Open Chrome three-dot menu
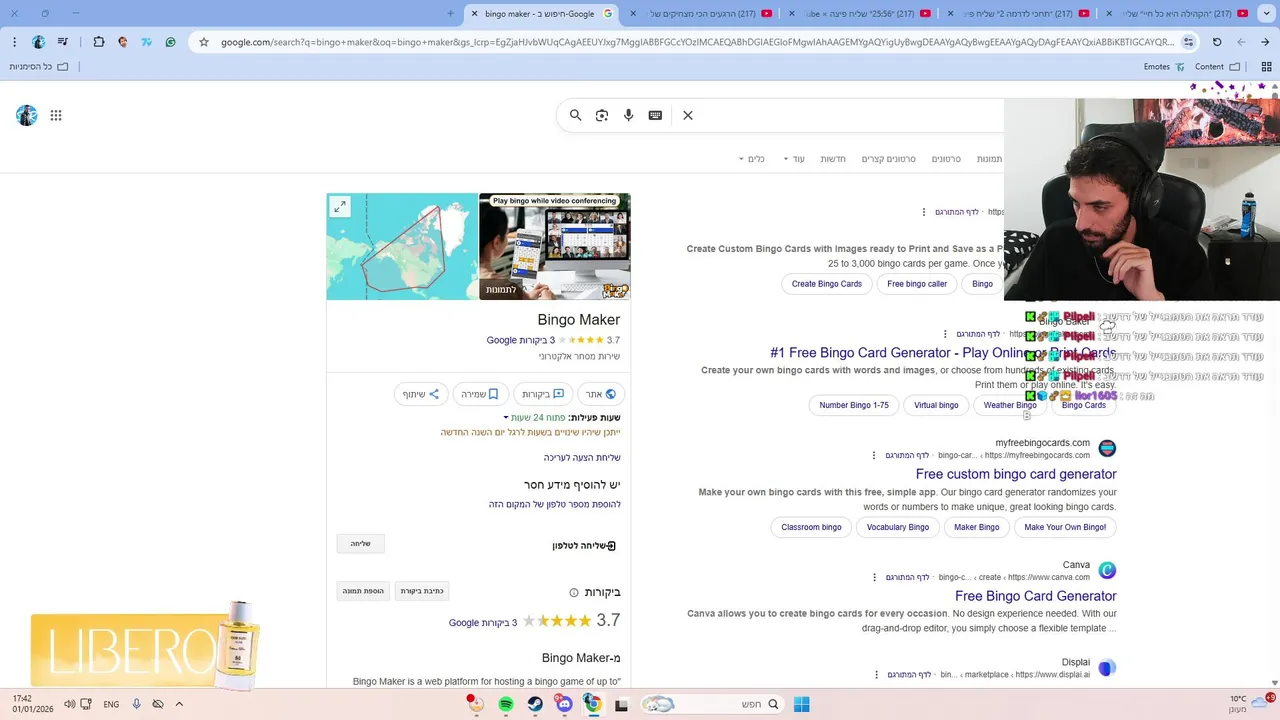Screen dimensions: 1280x720 [x=14, y=42]
